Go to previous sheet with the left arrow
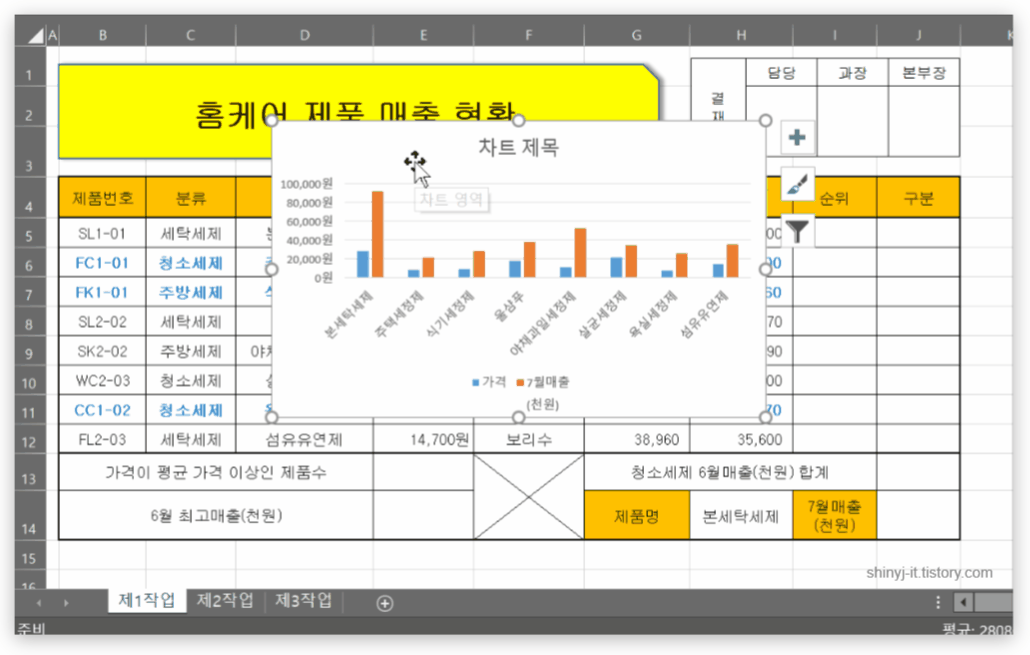This screenshot has height=655, width=1030. pyautogui.click(x=39, y=602)
